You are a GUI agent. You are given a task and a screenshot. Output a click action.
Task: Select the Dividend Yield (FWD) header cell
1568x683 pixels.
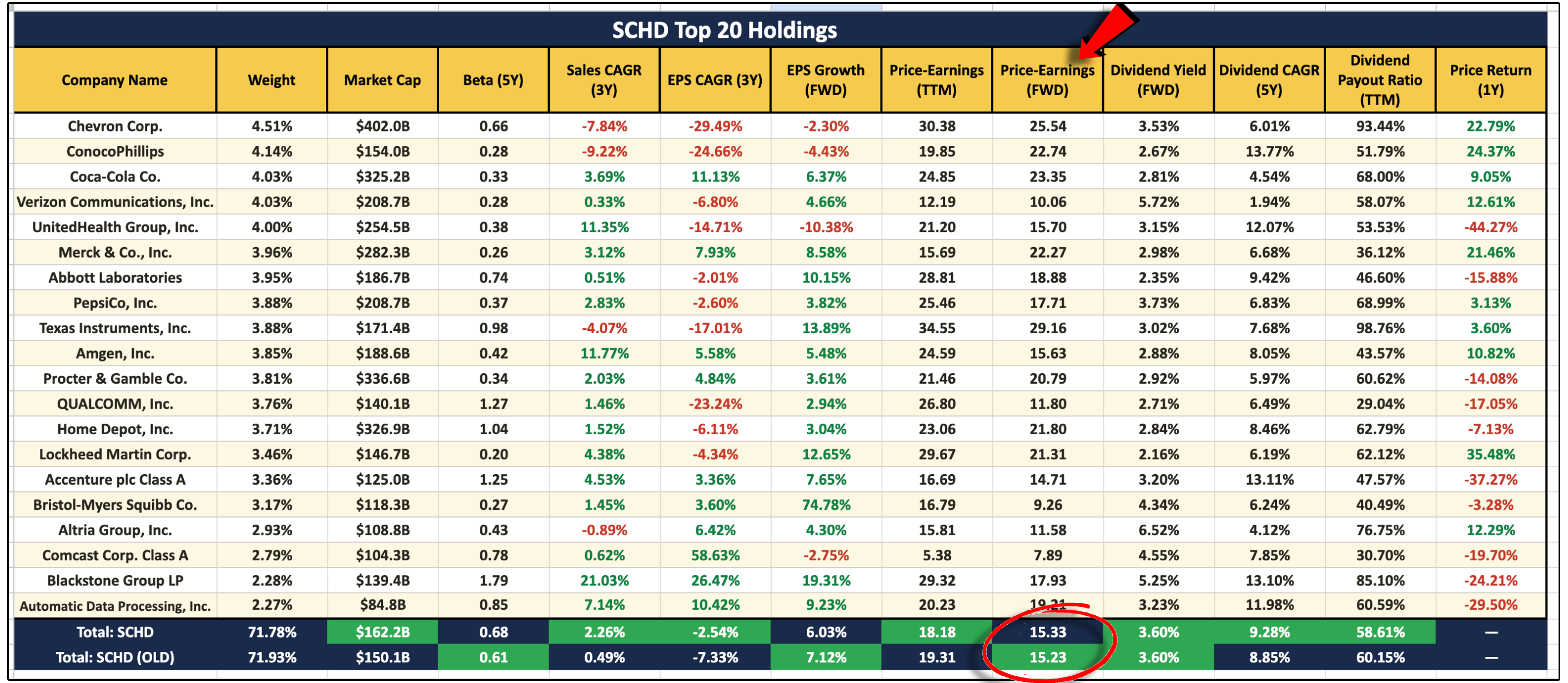(1158, 81)
